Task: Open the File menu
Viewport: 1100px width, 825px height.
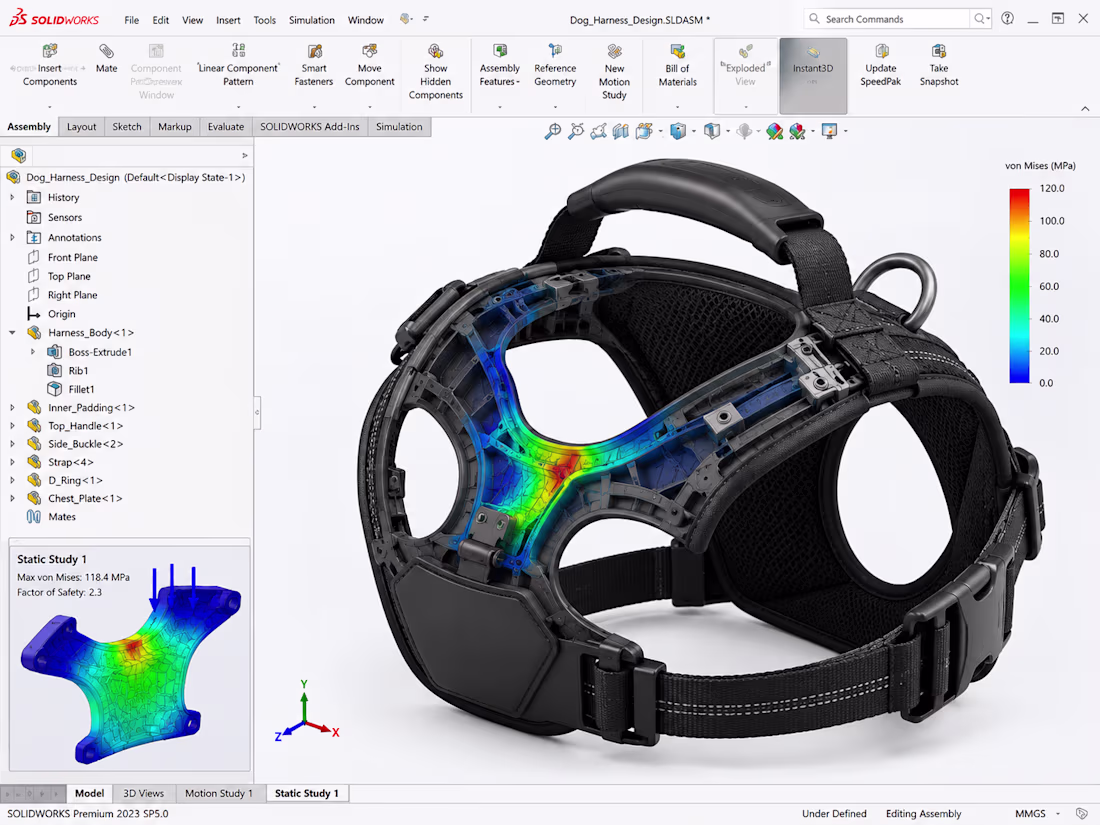Action: (x=132, y=20)
